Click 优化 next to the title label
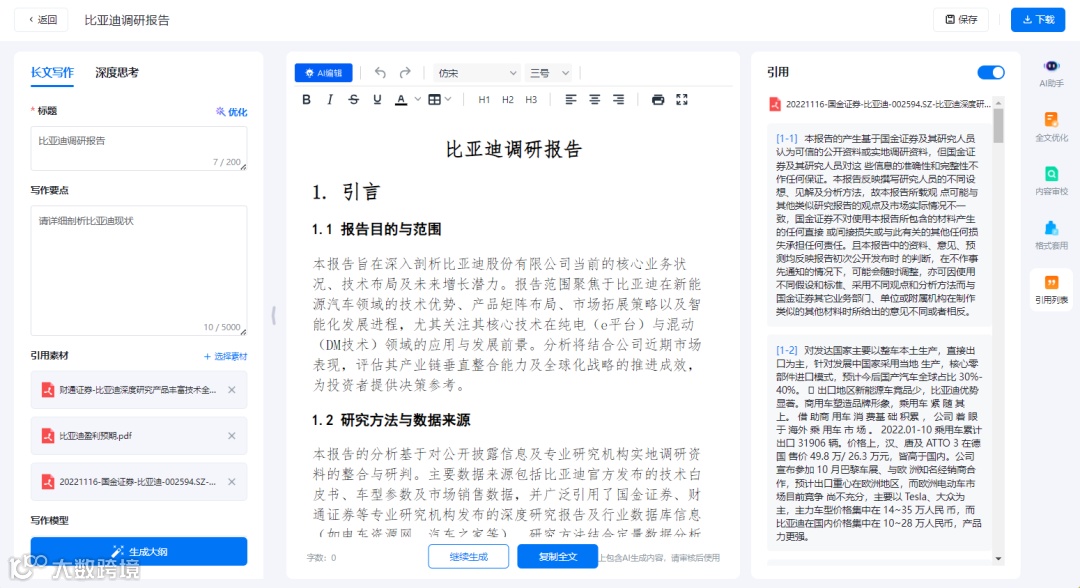This screenshot has width=1080, height=588. click(231, 112)
